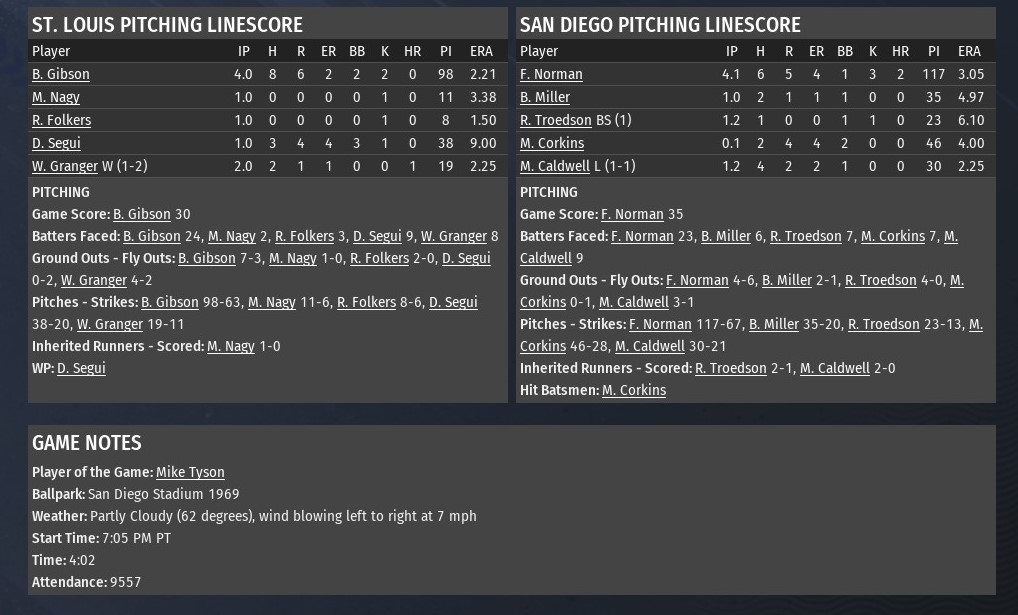
Task: Open D. Segui link beside WP
Action: point(81,368)
